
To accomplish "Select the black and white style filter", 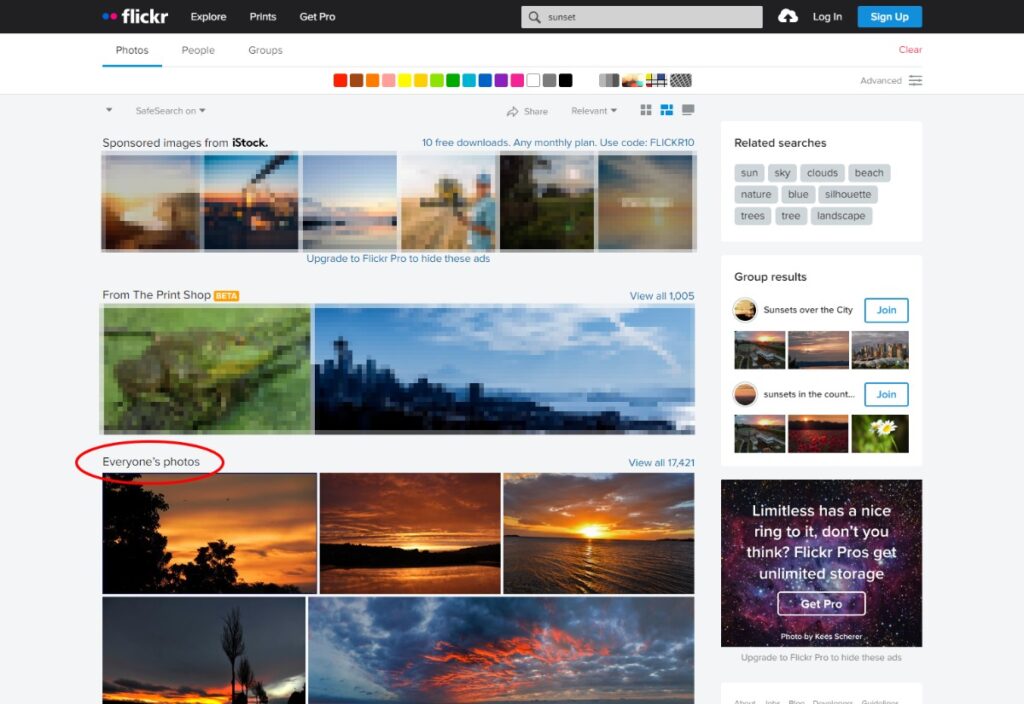I will coord(608,80).
